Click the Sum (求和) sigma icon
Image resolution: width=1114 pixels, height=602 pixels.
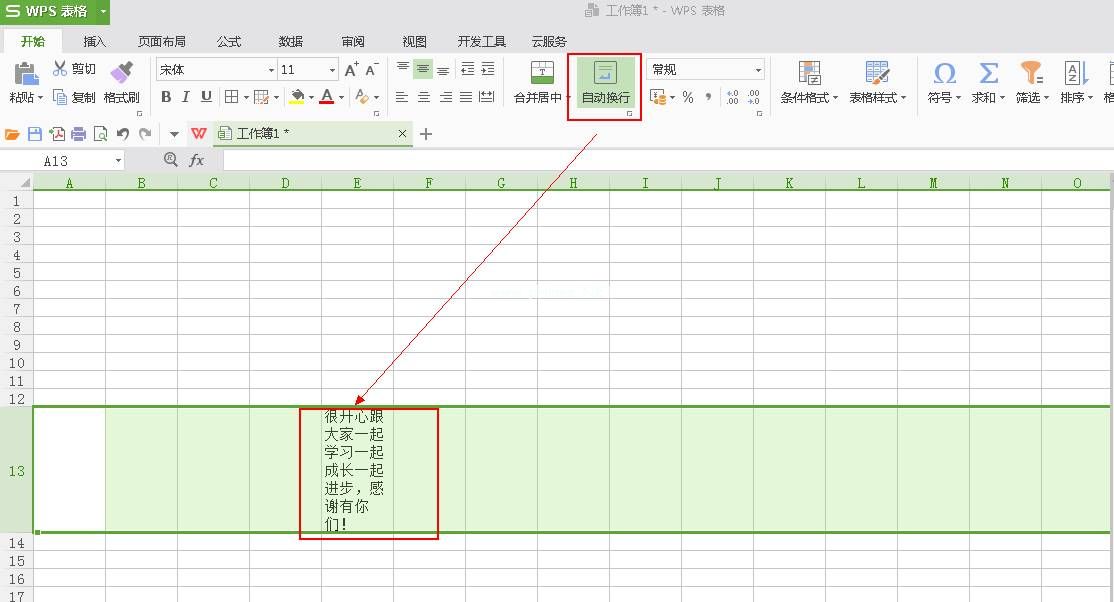point(988,74)
